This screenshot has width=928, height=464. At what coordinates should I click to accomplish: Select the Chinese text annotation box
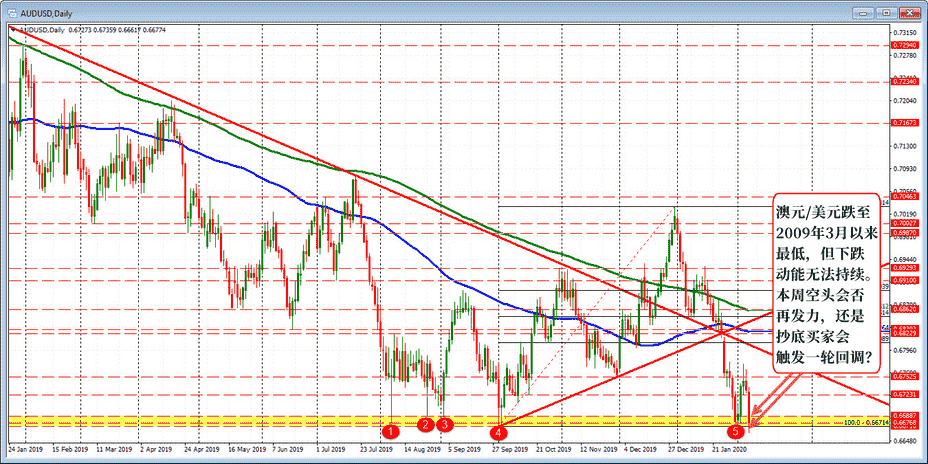826,280
